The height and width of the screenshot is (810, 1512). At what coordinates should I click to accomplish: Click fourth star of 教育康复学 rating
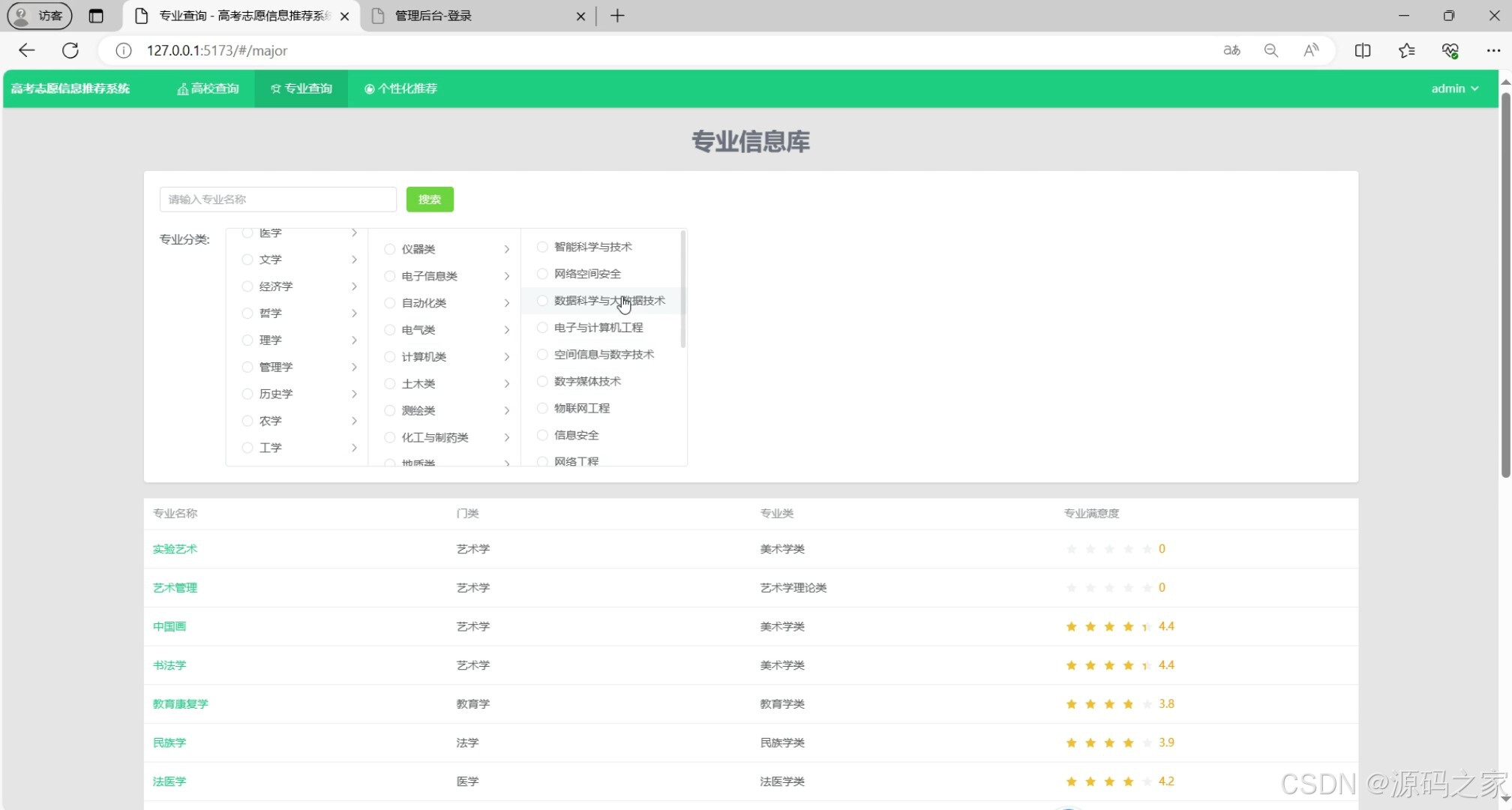tap(1128, 704)
